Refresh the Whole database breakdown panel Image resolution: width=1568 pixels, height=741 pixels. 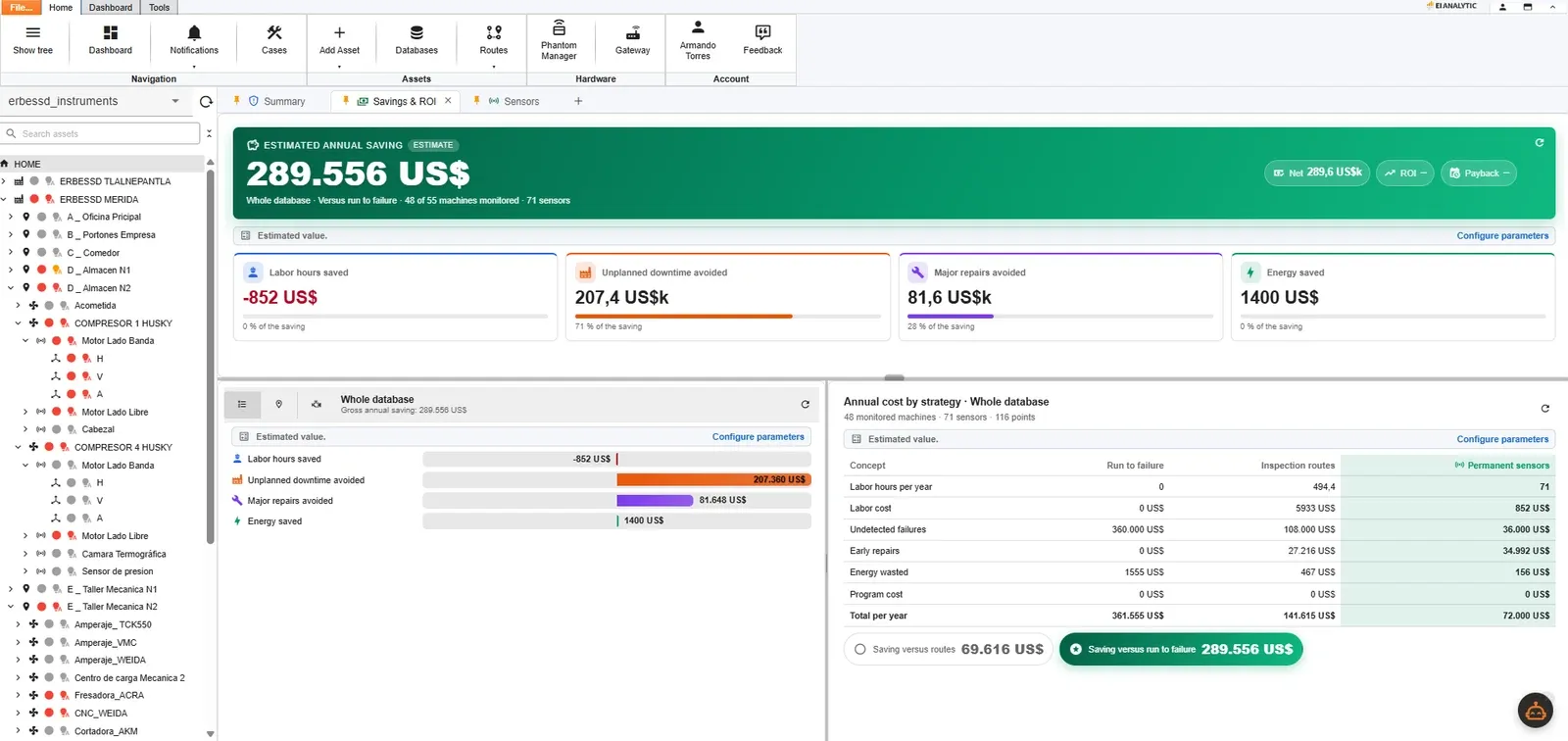pos(806,404)
